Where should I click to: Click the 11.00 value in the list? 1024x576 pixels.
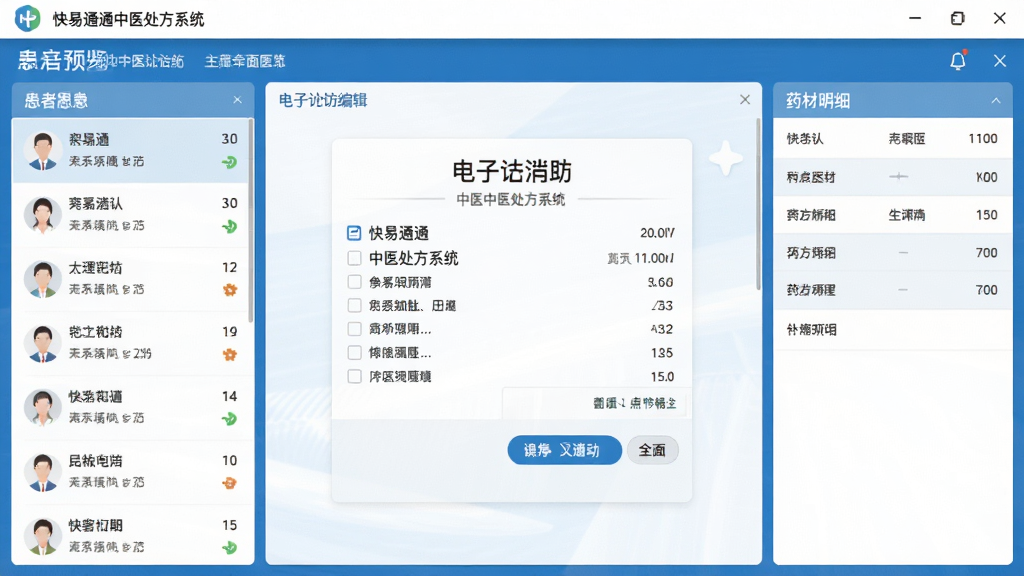tap(653, 258)
